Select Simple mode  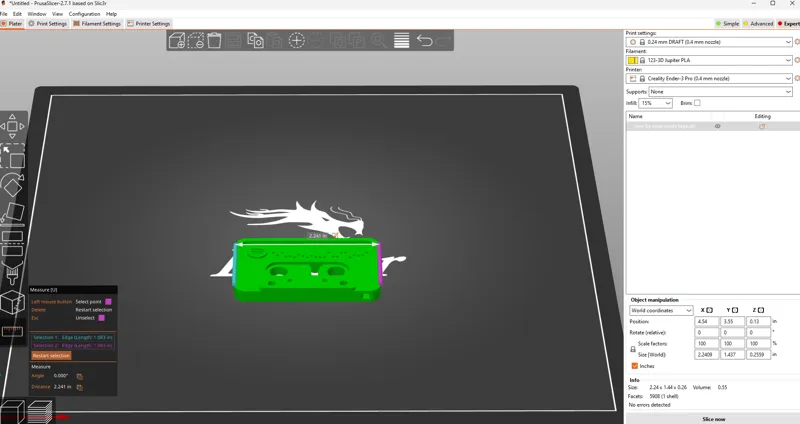(x=727, y=23)
